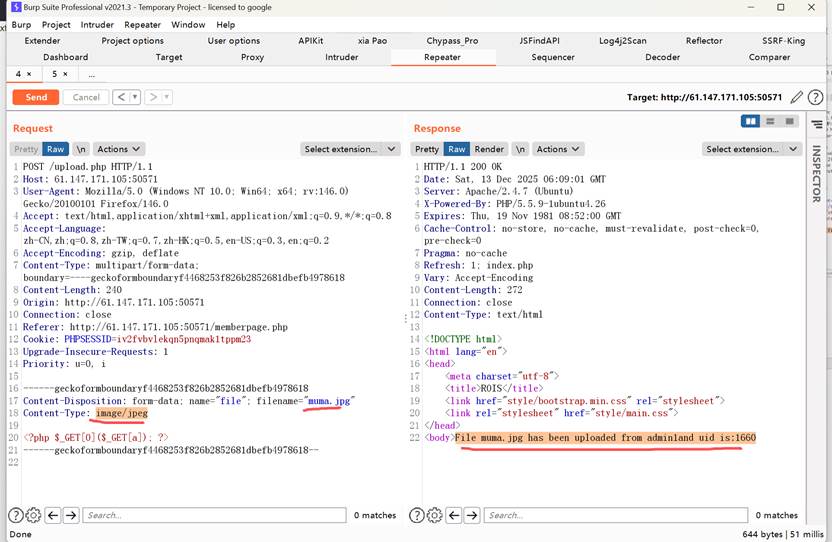The height and width of the screenshot is (542, 832).
Task: Expand history forward dropdown arrow
Action: click(x=167, y=97)
